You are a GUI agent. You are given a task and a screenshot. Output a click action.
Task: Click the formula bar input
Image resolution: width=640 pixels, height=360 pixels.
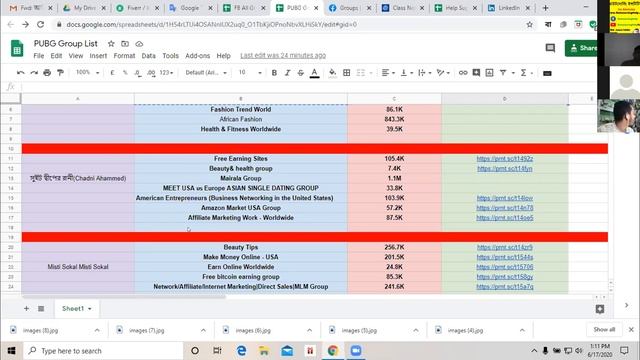pos(308,87)
